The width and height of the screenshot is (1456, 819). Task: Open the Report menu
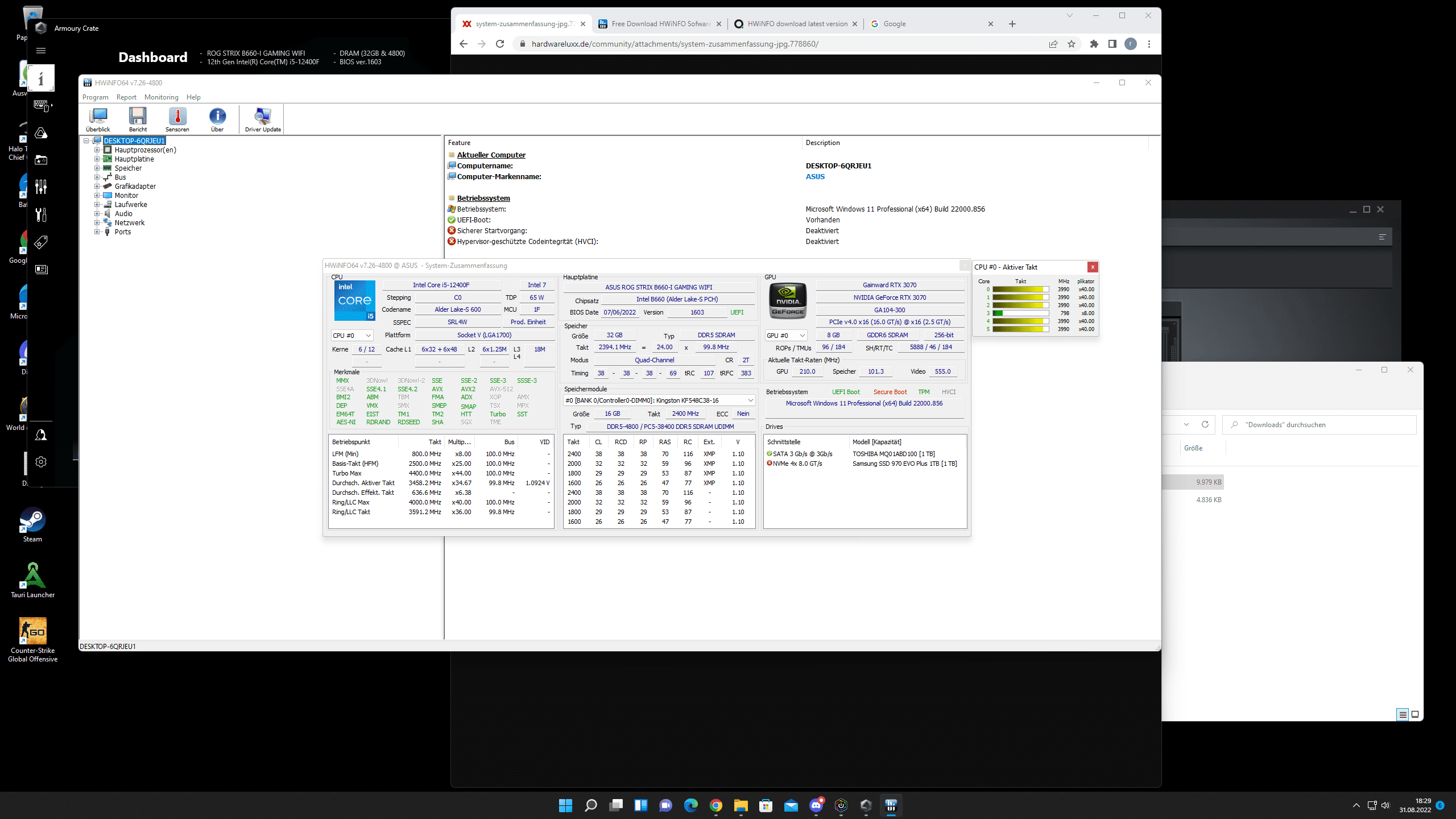(126, 97)
